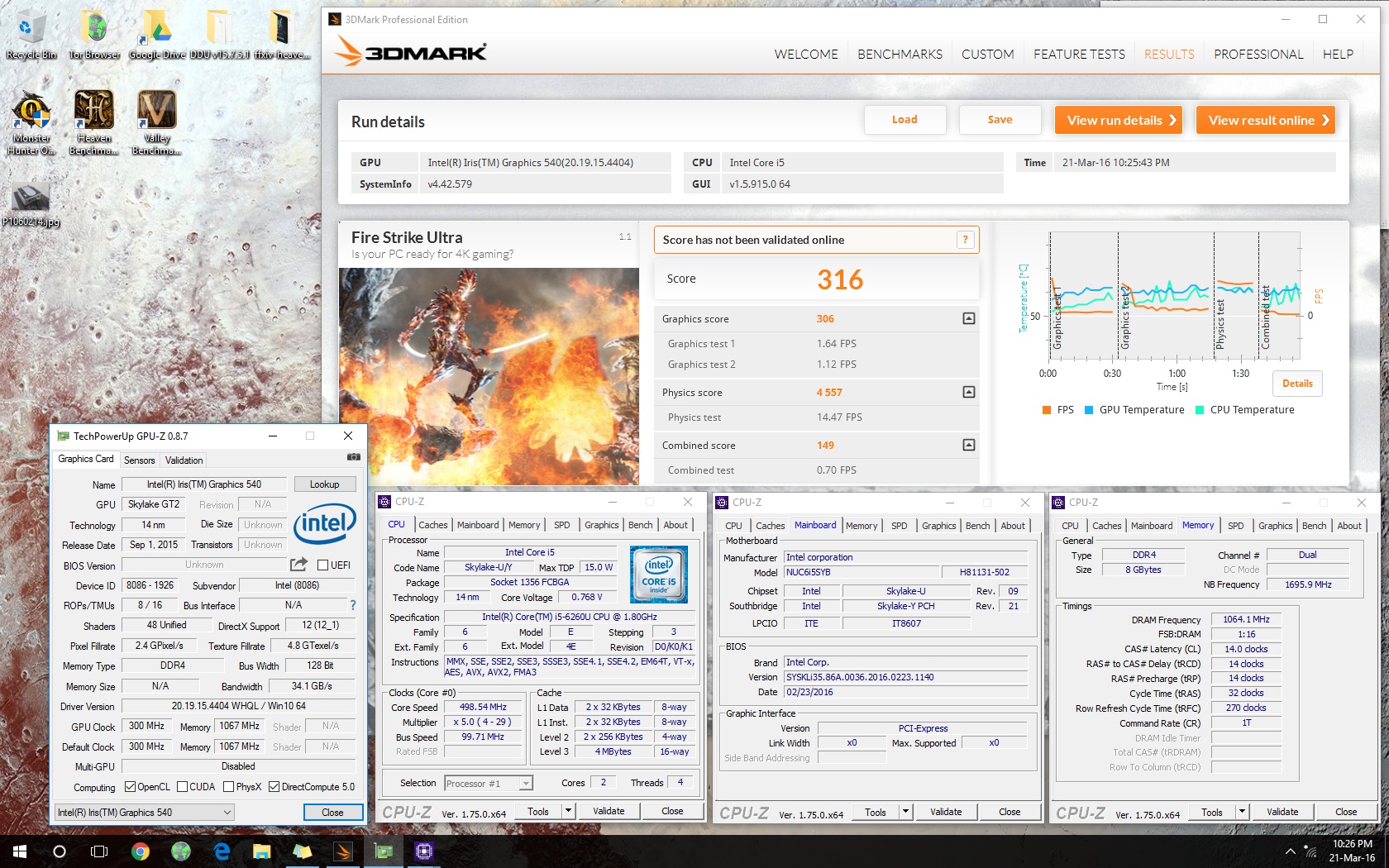Open Task View on the taskbar
This screenshot has height=868, width=1389.
(x=99, y=851)
